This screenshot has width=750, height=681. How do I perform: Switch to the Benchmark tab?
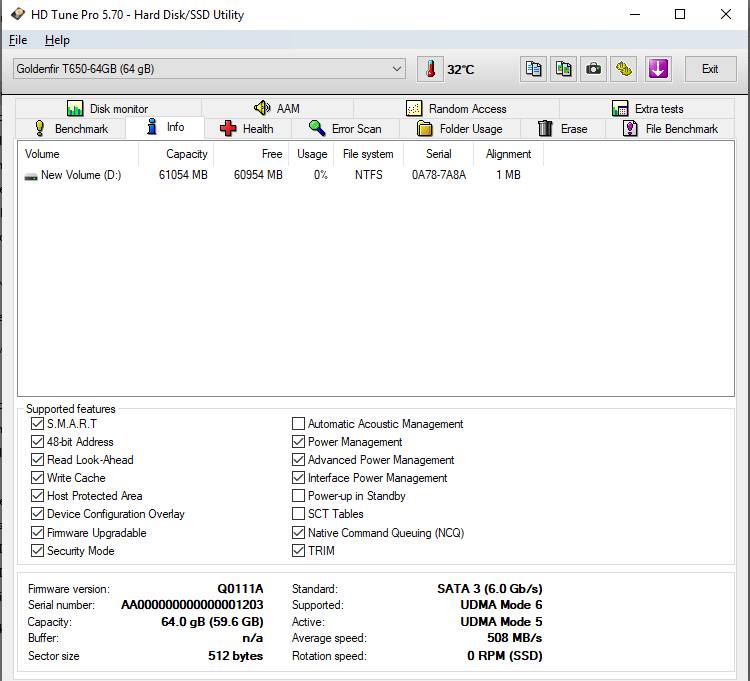coord(70,129)
